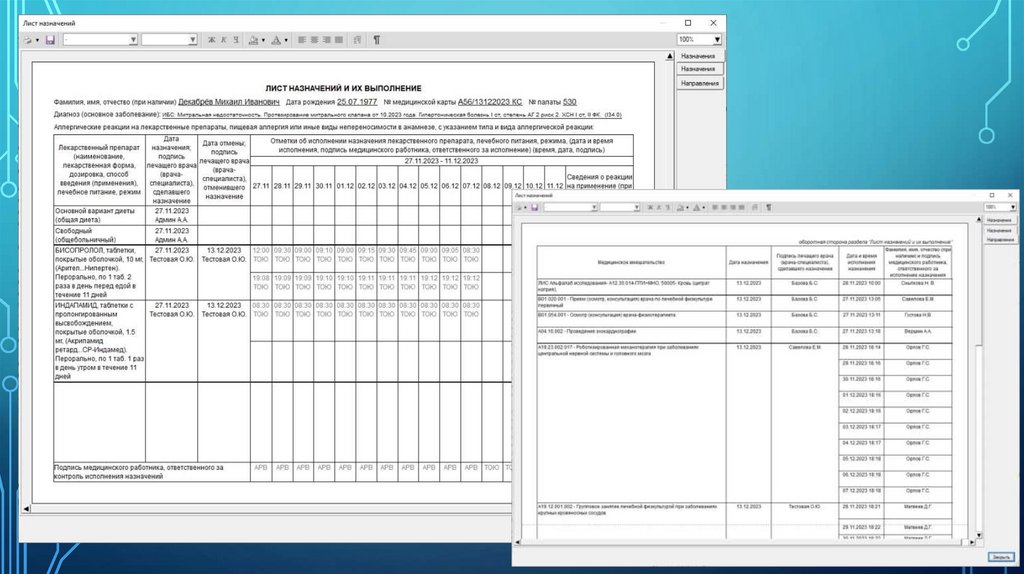Open the print options arrow in the large window

(37, 40)
